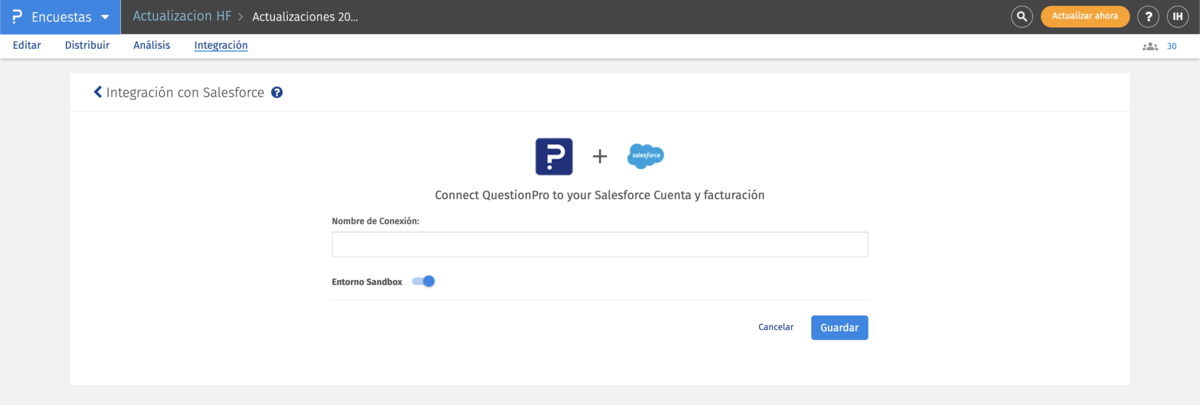This screenshot has height=405, width=1200.
Task: Click the Guardar button
Action: pyautogui.click(x=839, y=328)
